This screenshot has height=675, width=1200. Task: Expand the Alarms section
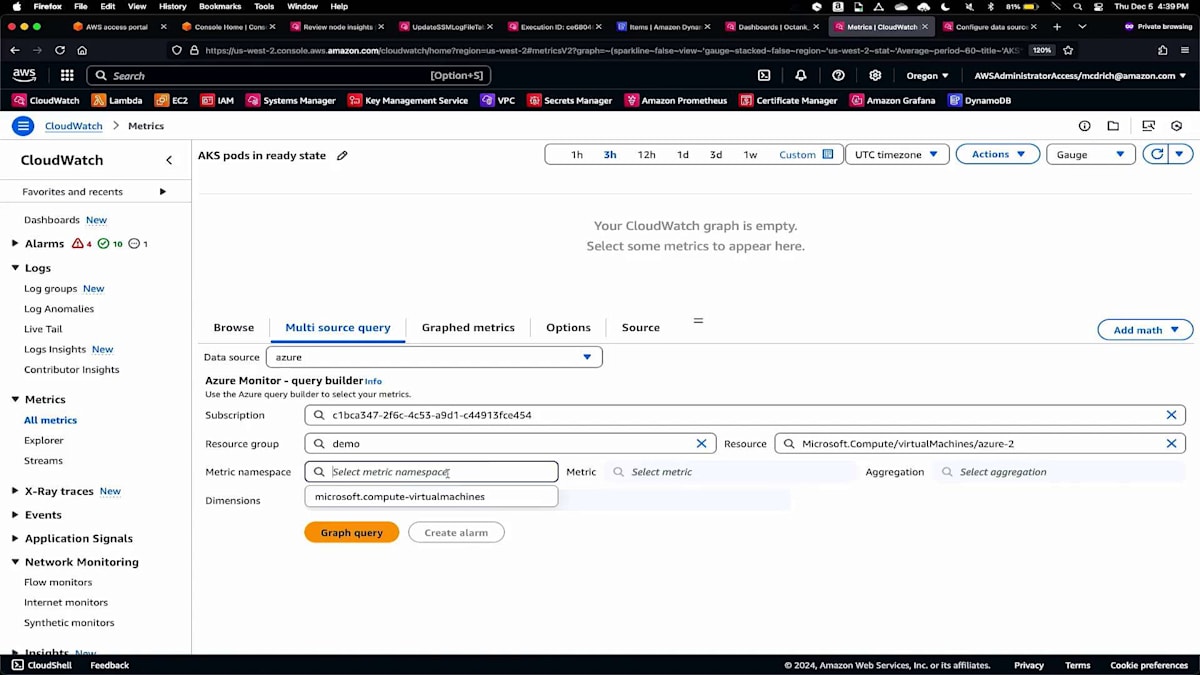[15, 244]
